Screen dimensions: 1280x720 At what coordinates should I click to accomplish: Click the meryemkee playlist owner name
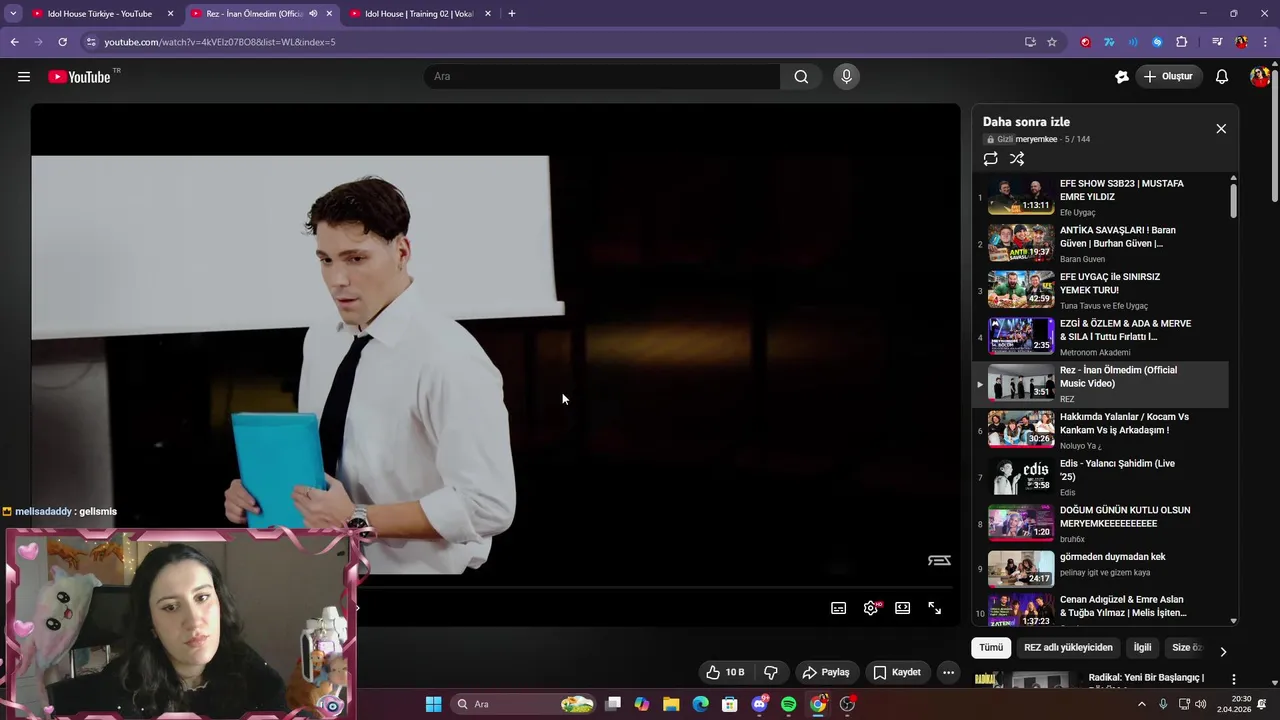1036,140
